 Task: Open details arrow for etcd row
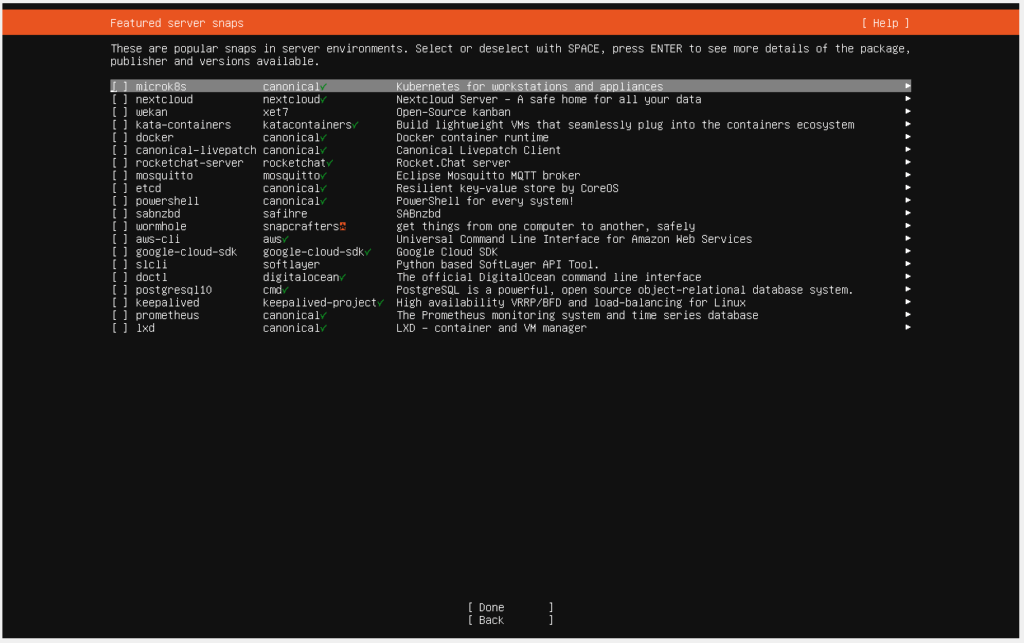point(907,189)
